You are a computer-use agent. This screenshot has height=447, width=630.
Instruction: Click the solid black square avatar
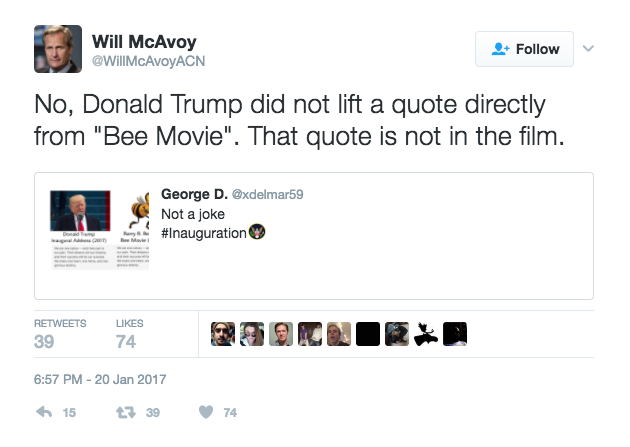[368, 334]
